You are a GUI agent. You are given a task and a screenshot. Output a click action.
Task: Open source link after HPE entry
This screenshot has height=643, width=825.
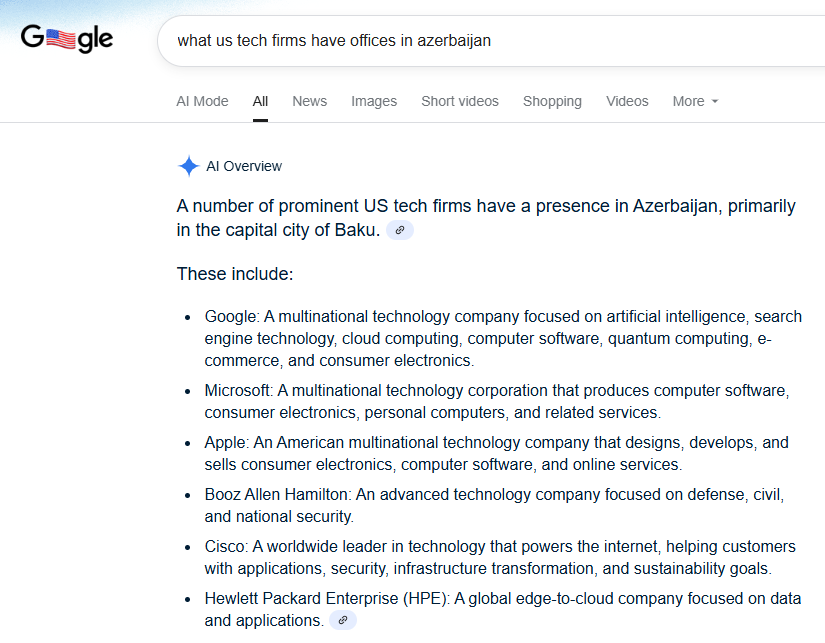[343, 621]
